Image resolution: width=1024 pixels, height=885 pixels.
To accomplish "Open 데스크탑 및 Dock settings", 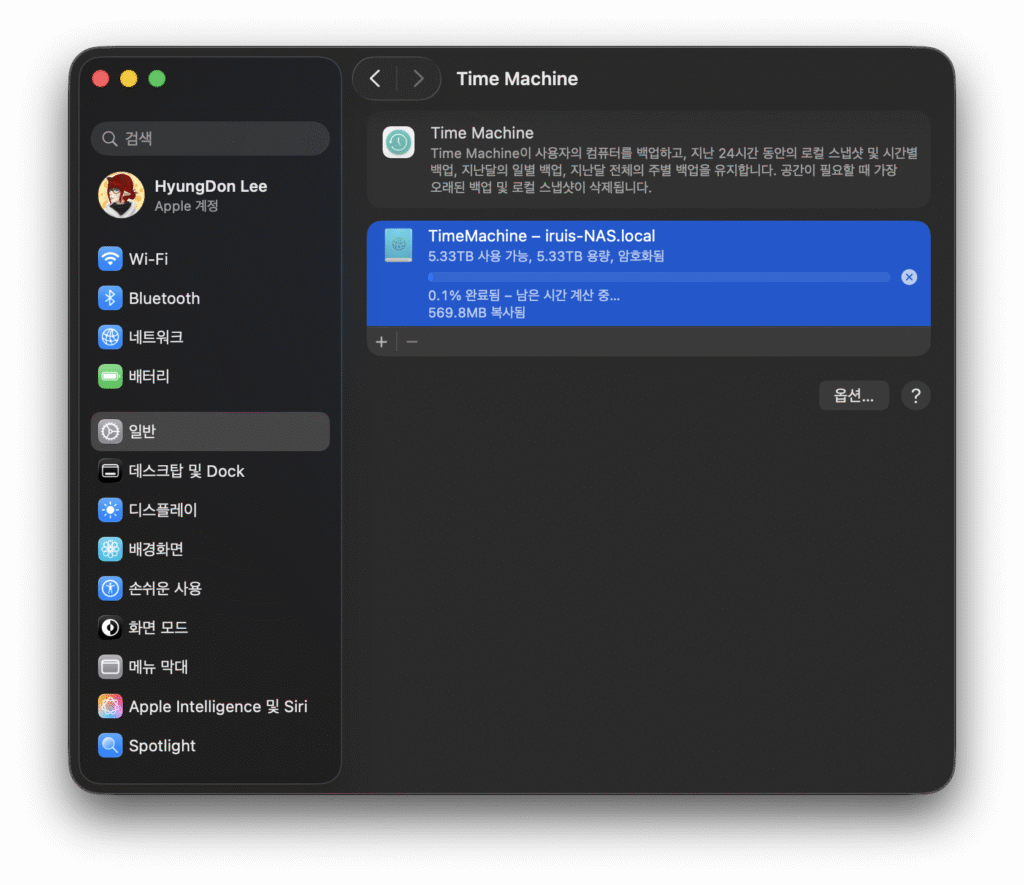I will click(x=186, y=471).
